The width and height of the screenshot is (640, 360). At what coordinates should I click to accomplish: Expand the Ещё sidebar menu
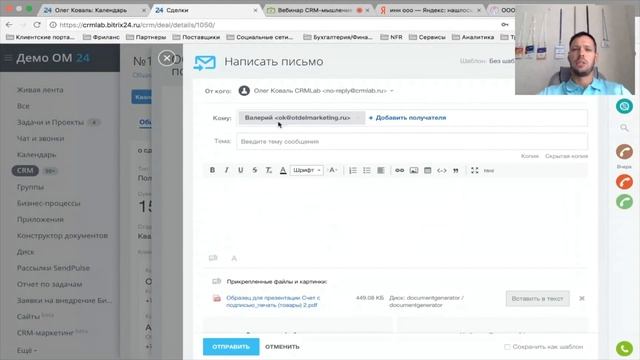point(27,351)
